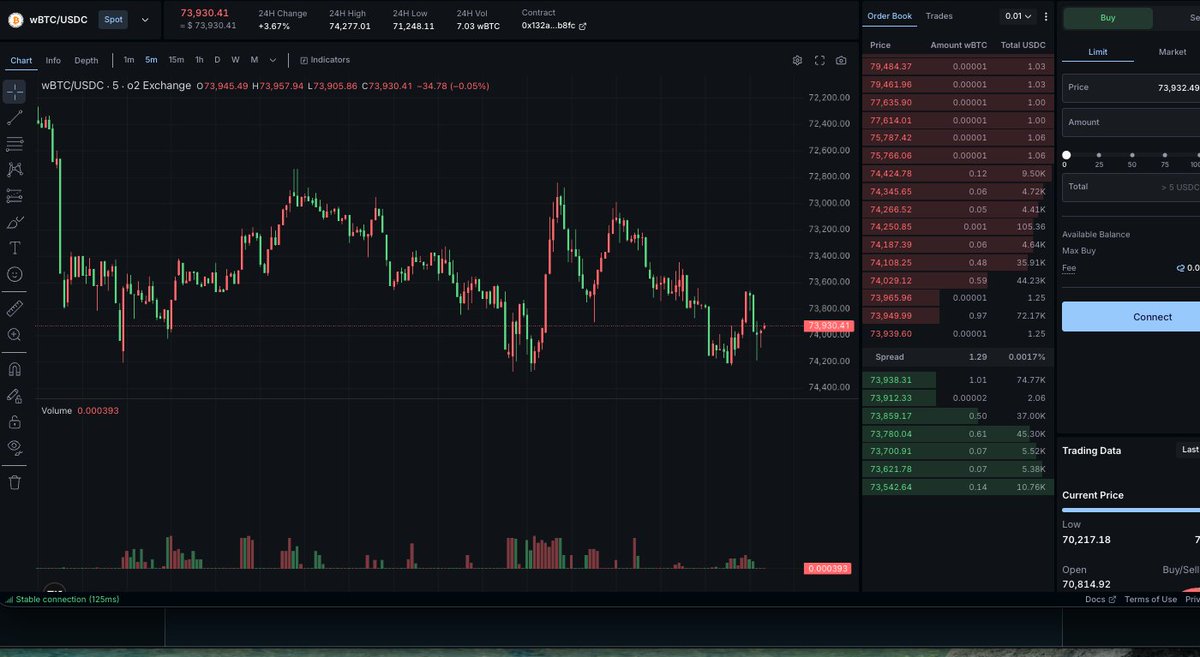Select the crosshair cursor tool
This screenshot has width=1200, height=657.
coord(15,92)
